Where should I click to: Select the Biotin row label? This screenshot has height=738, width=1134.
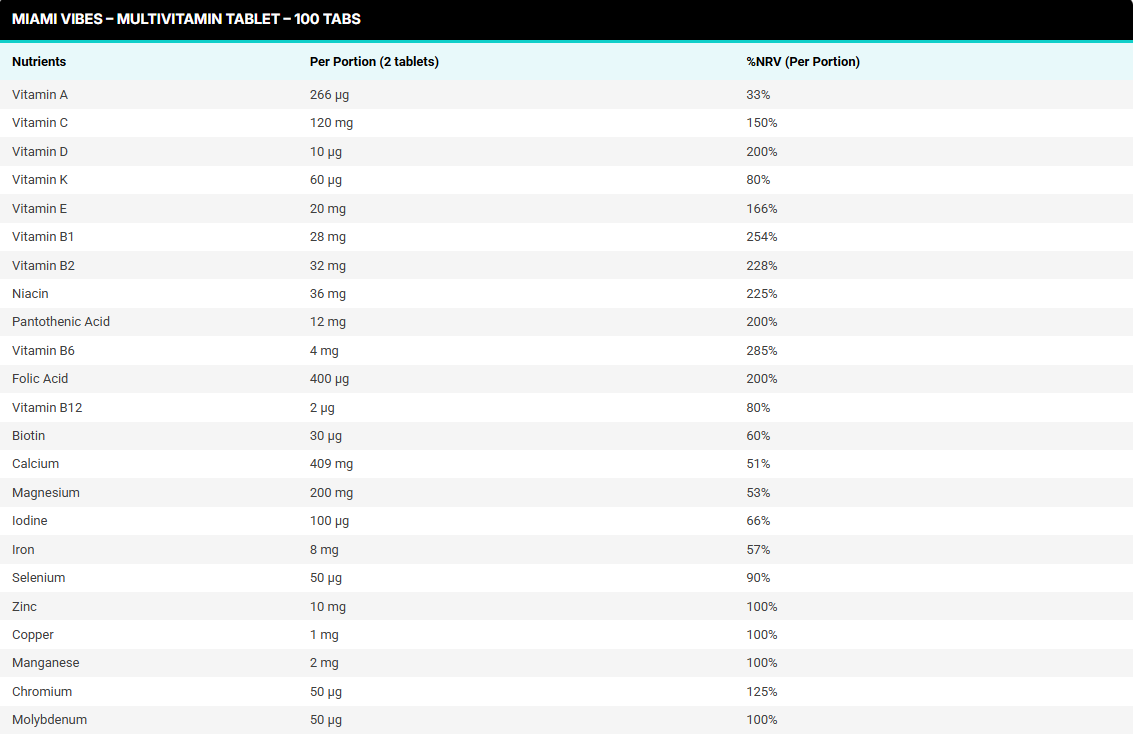click(x=28, y=436)
